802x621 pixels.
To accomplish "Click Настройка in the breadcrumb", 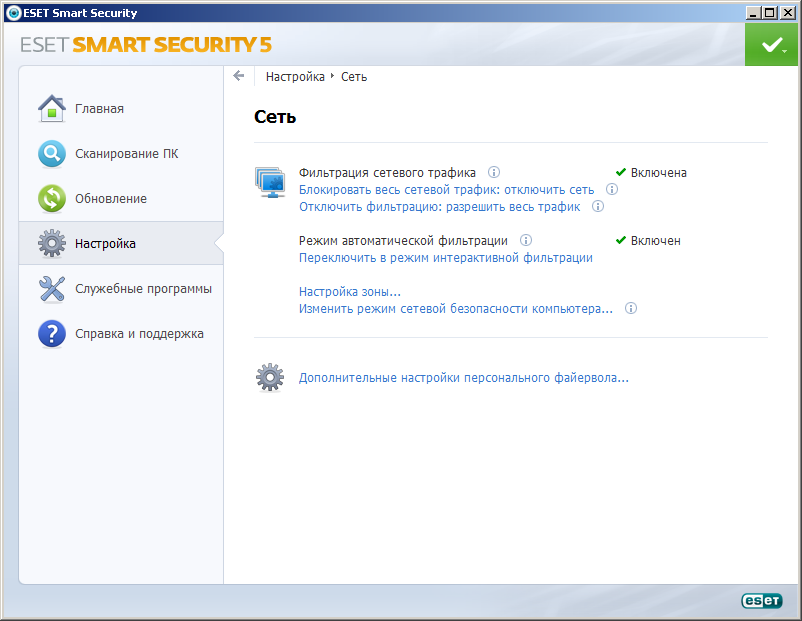I will pyautogui.click(x=295, y=77).
